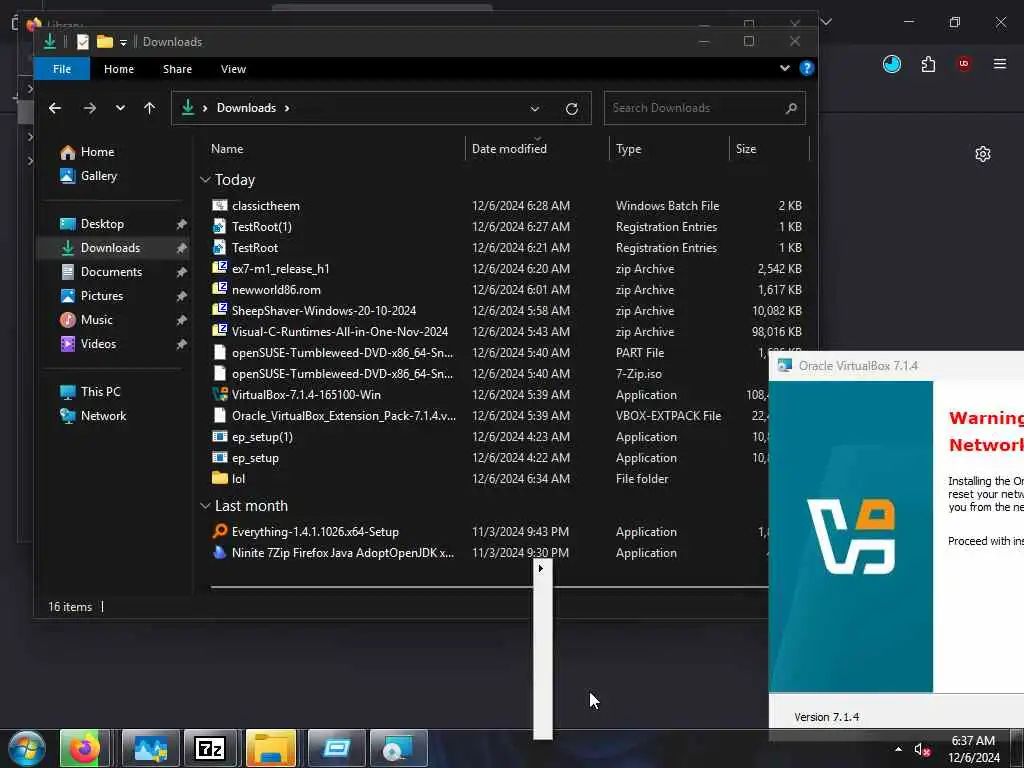Select the Oracle_VirtualBox_Extension_Pack file
This screenshot has width=1024, height=768.
[344, 416]
